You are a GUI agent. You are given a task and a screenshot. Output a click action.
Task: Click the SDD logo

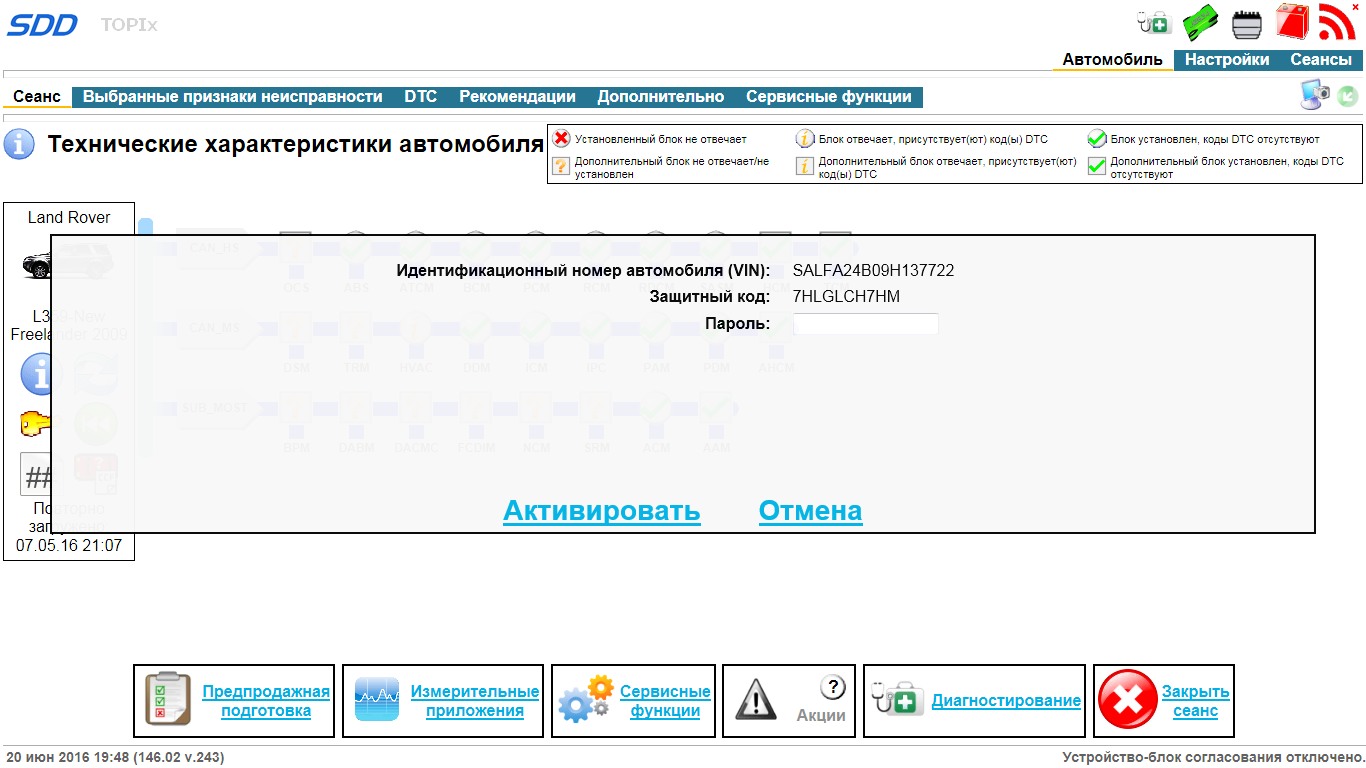pyautogui.click(x=42, y=25)
